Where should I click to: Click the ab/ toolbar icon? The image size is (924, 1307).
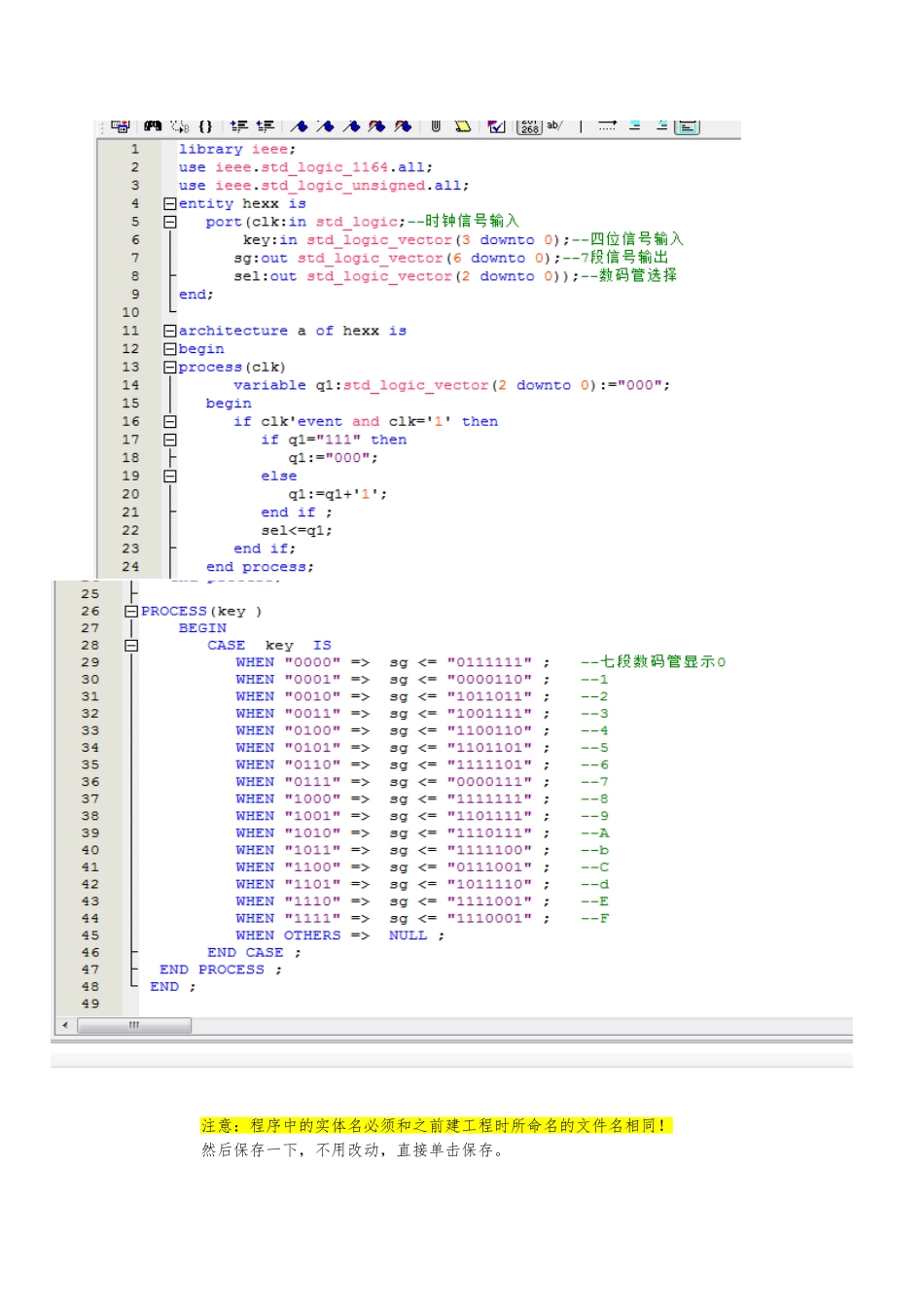(554, 125)
